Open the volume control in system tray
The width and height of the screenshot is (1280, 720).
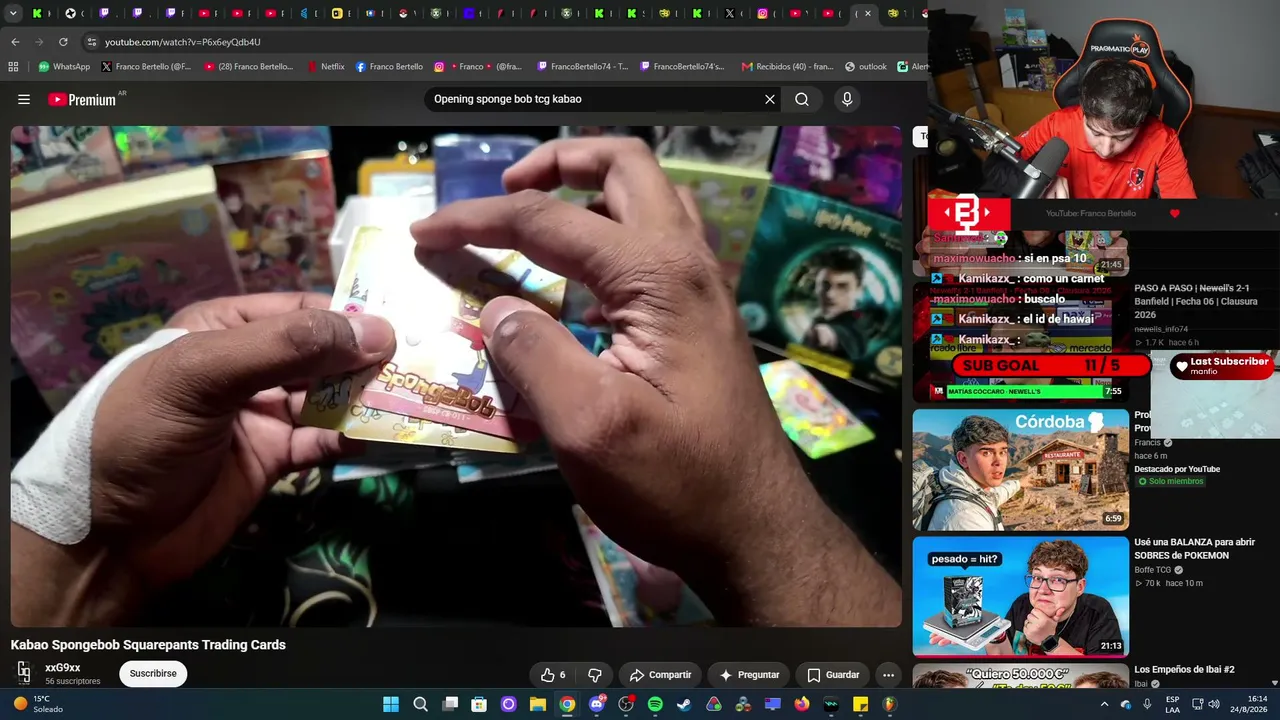1215,704
